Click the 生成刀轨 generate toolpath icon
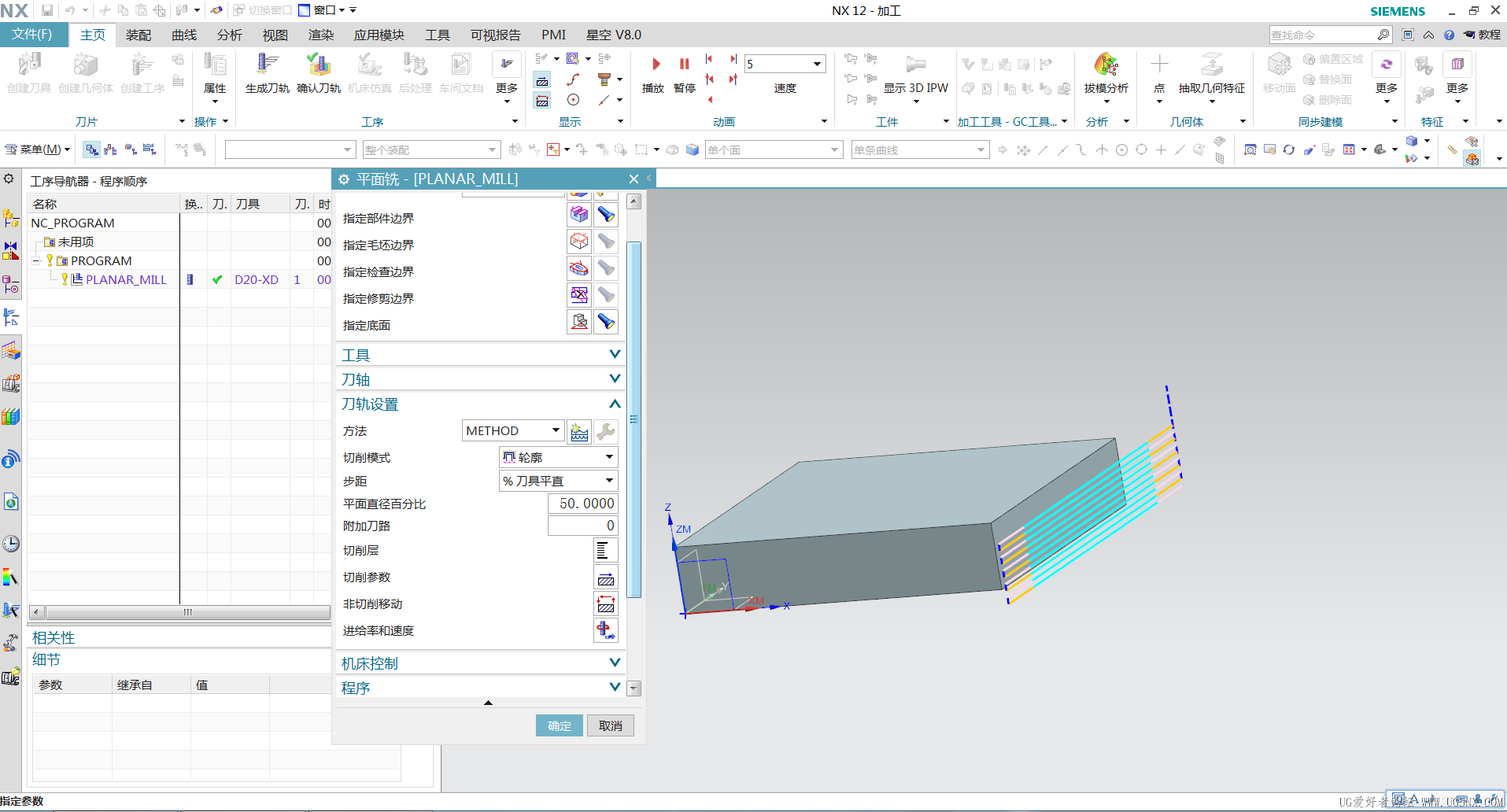The image size is (1507, 812). point(268,65)
